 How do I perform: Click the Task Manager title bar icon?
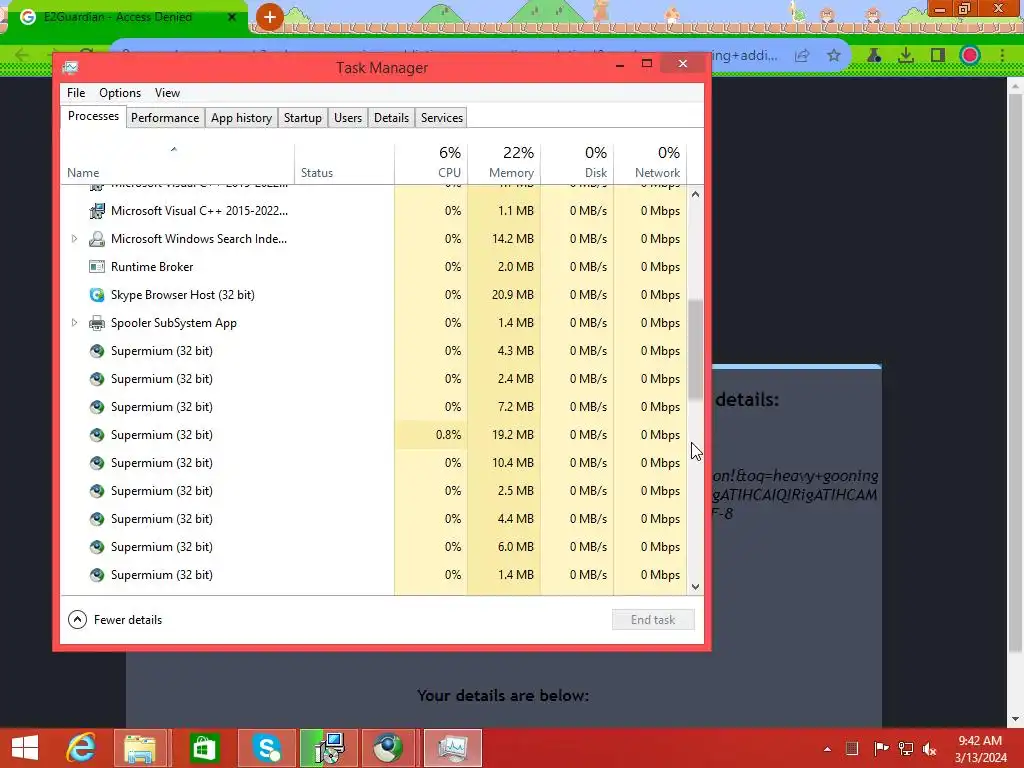pos(71,67)
